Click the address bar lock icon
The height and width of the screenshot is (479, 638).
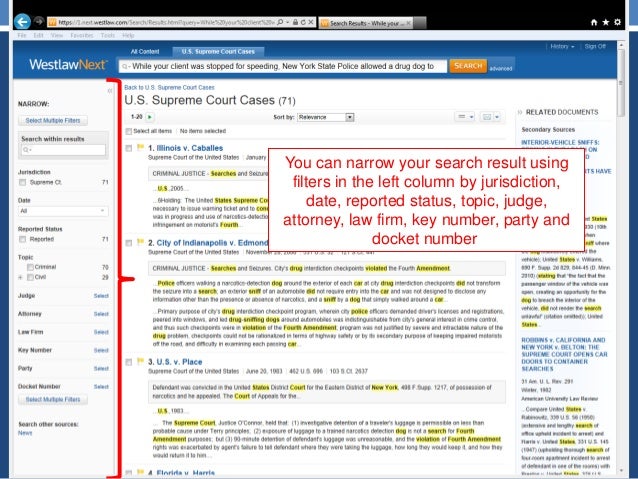coord(295,22)
